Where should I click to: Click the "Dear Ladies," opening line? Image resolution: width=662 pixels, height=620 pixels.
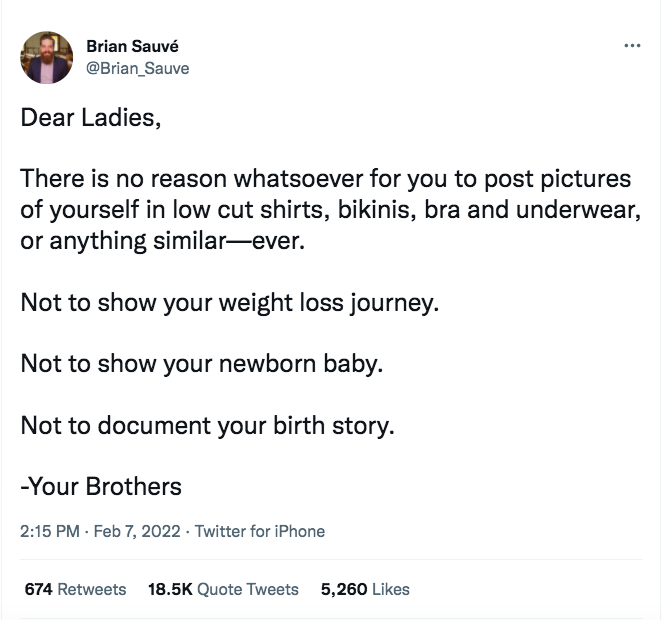pos(91,117)
